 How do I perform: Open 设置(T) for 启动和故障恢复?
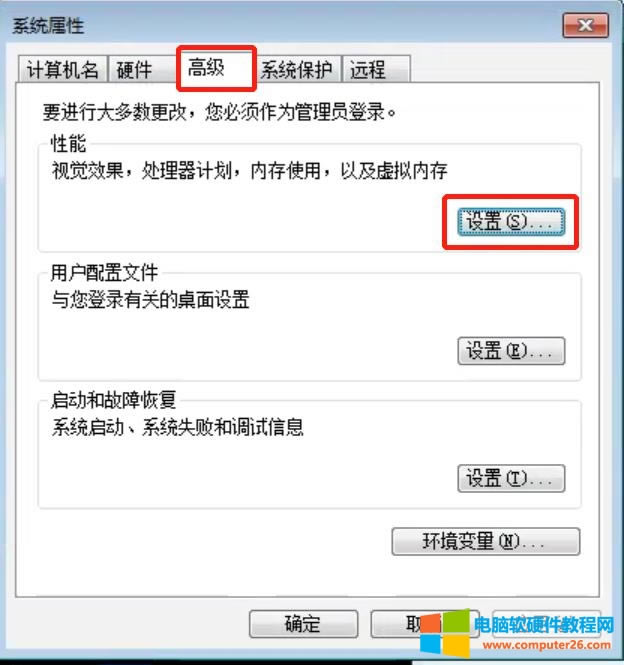tap(511, 478)
